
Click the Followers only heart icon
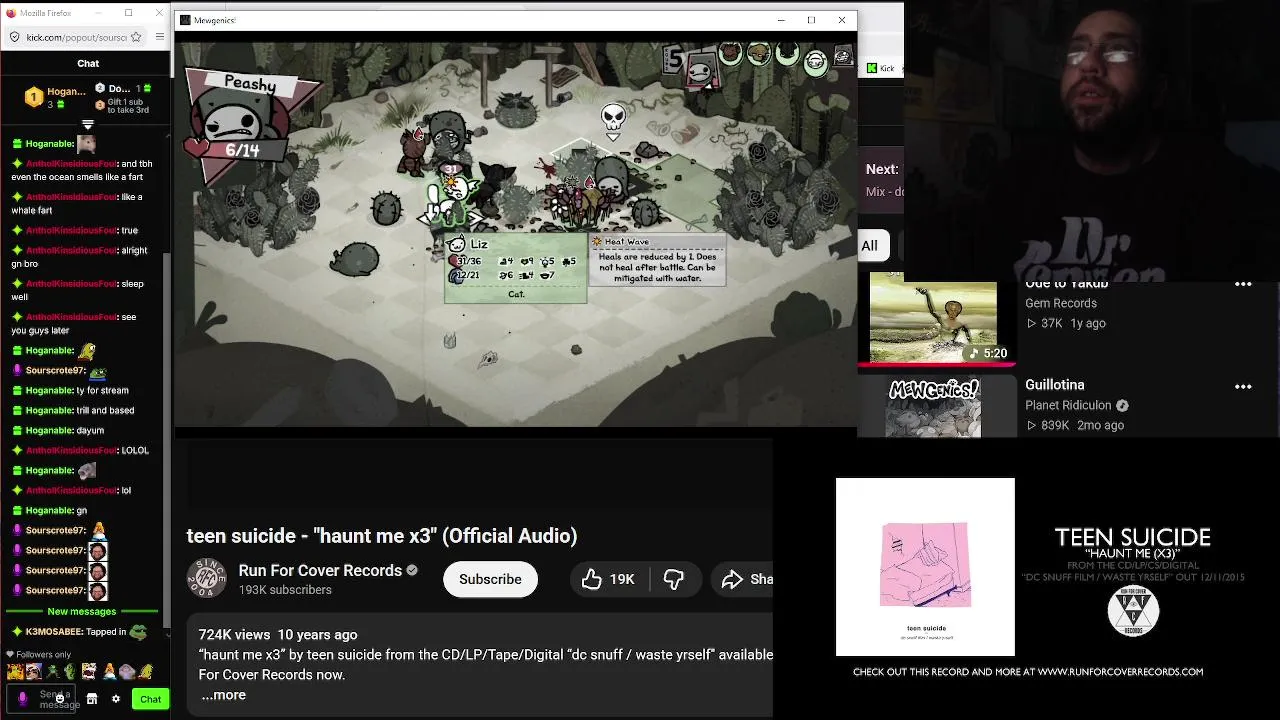tap(10, 655)
